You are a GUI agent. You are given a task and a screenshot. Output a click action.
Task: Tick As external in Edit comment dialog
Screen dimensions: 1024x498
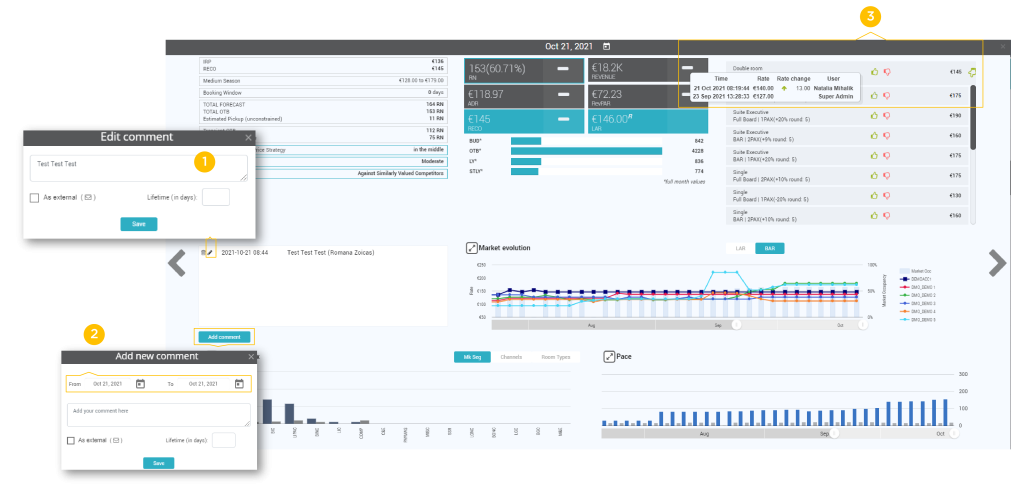35,198
